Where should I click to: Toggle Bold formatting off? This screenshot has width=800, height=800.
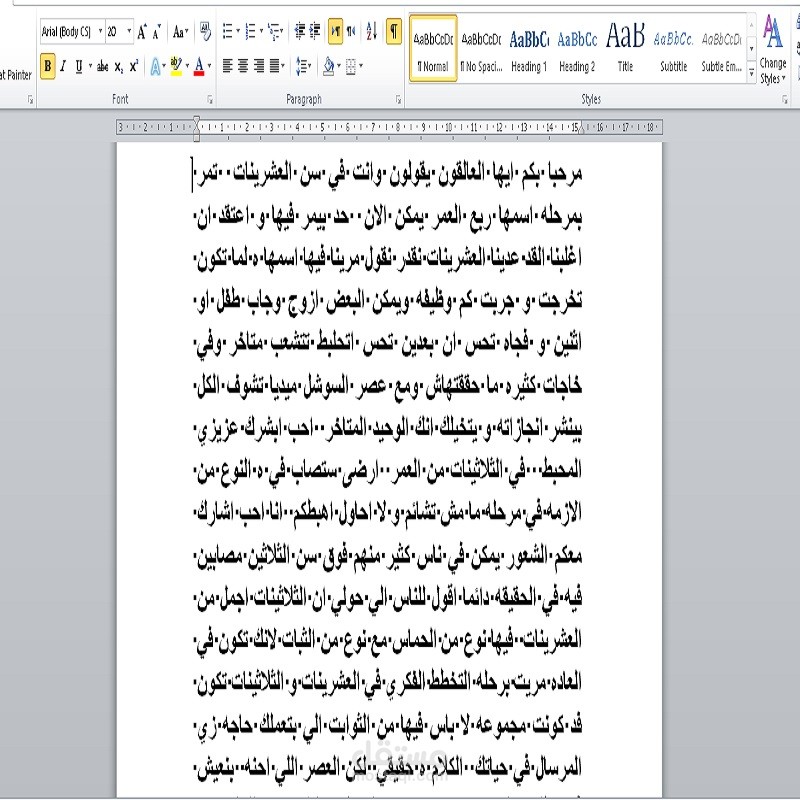pos(47,66)
